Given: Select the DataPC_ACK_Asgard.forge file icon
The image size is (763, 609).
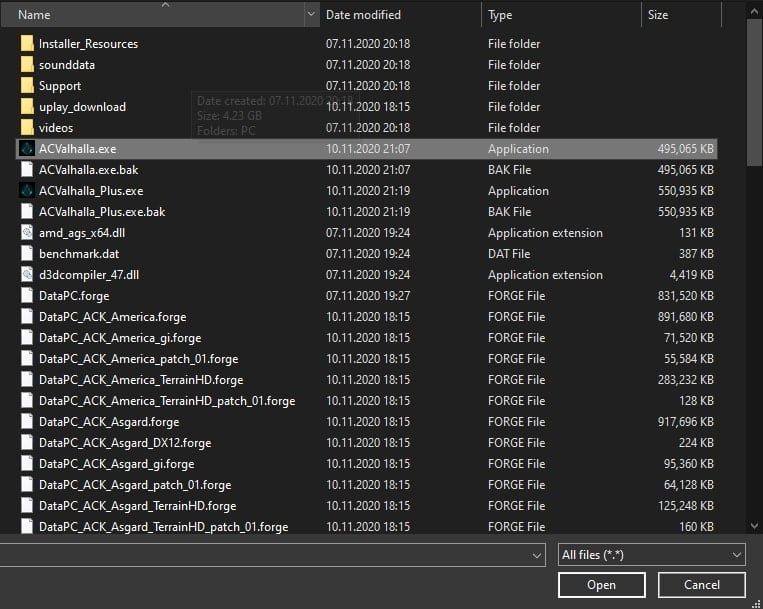Looking at the screenshot, I should 27,421.
